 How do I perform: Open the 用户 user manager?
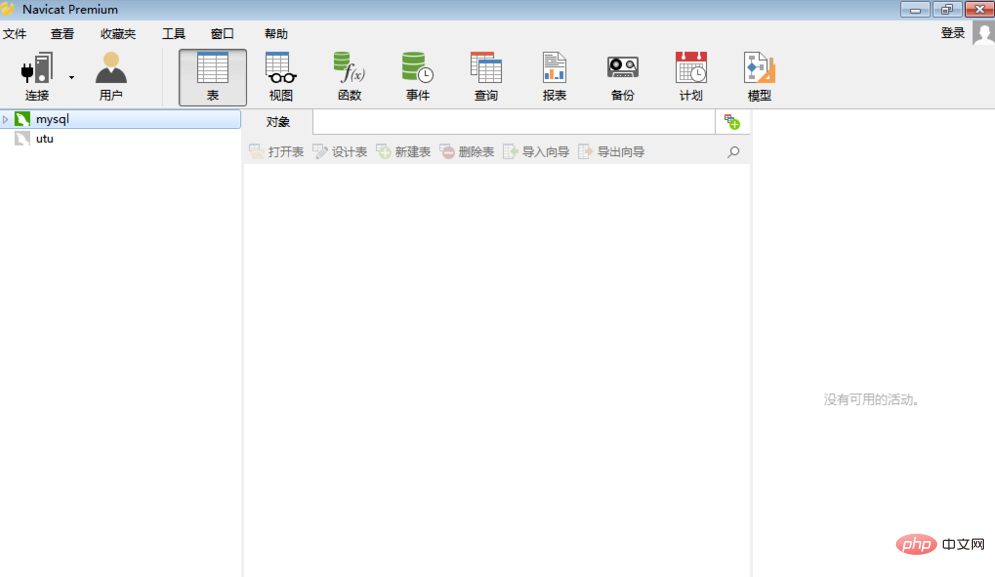coord(111,77)
